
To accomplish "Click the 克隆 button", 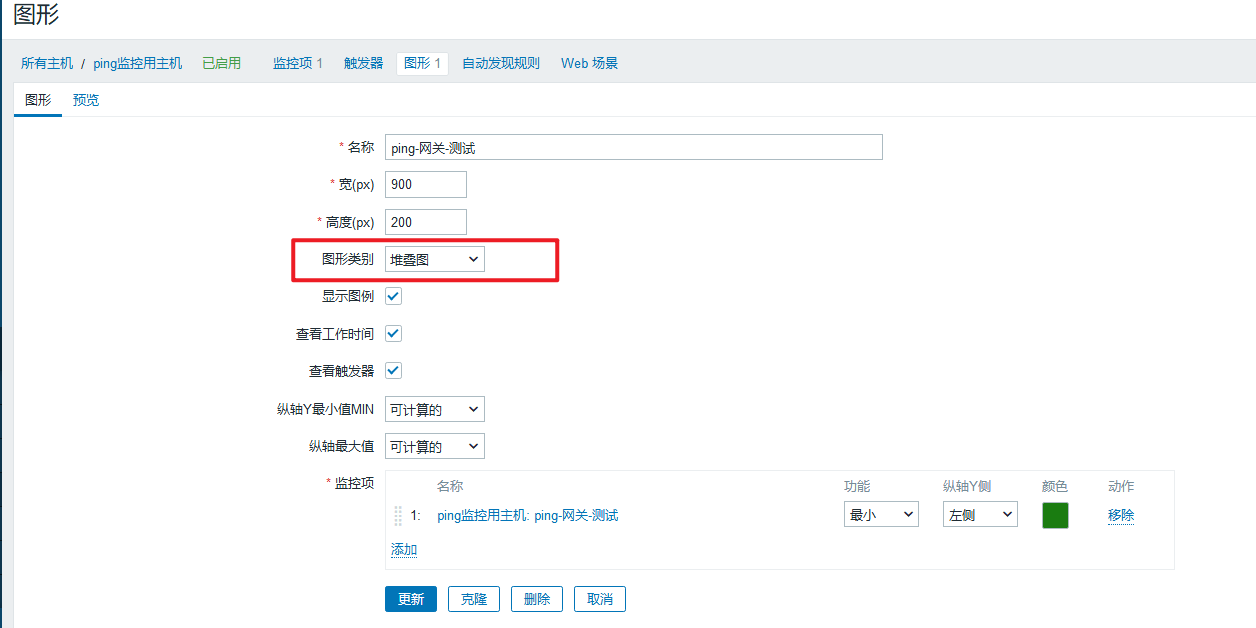I will 473,599.
